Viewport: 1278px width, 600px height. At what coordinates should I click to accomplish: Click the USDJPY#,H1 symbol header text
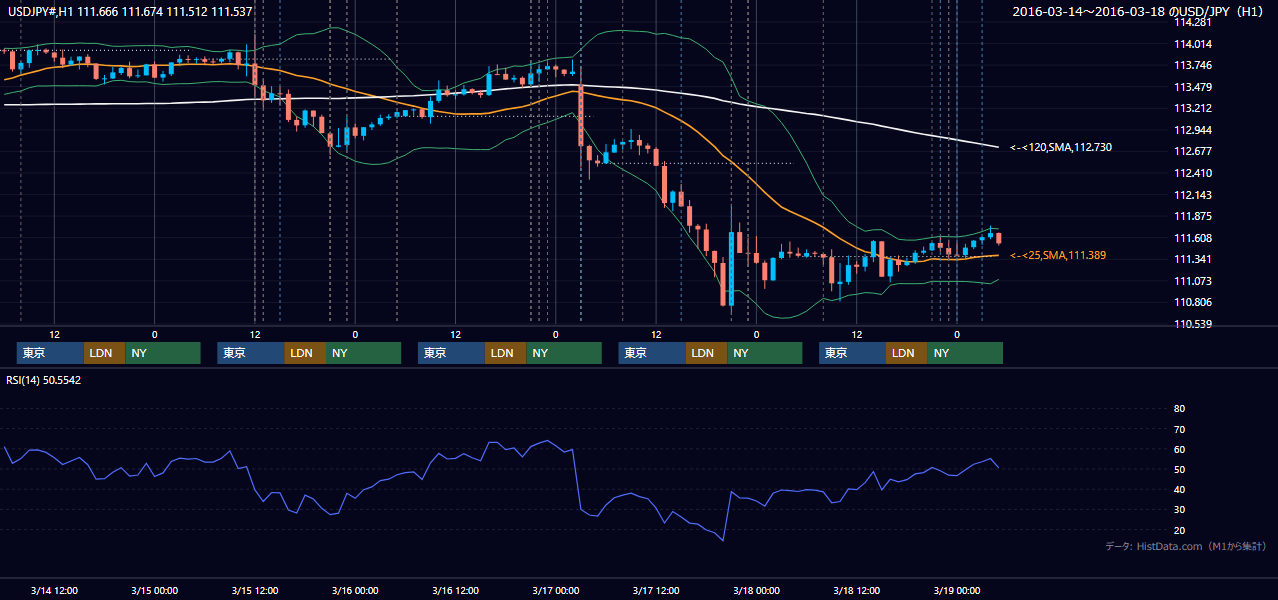pyautogui.click(x=128, y=12)
